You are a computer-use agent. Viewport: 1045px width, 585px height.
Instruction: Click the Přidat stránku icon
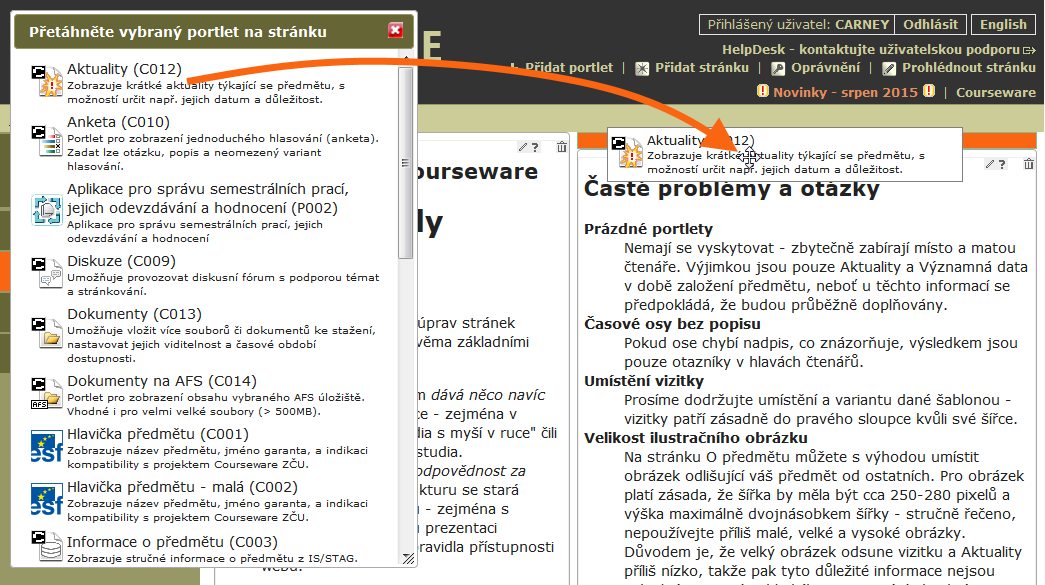642,69
